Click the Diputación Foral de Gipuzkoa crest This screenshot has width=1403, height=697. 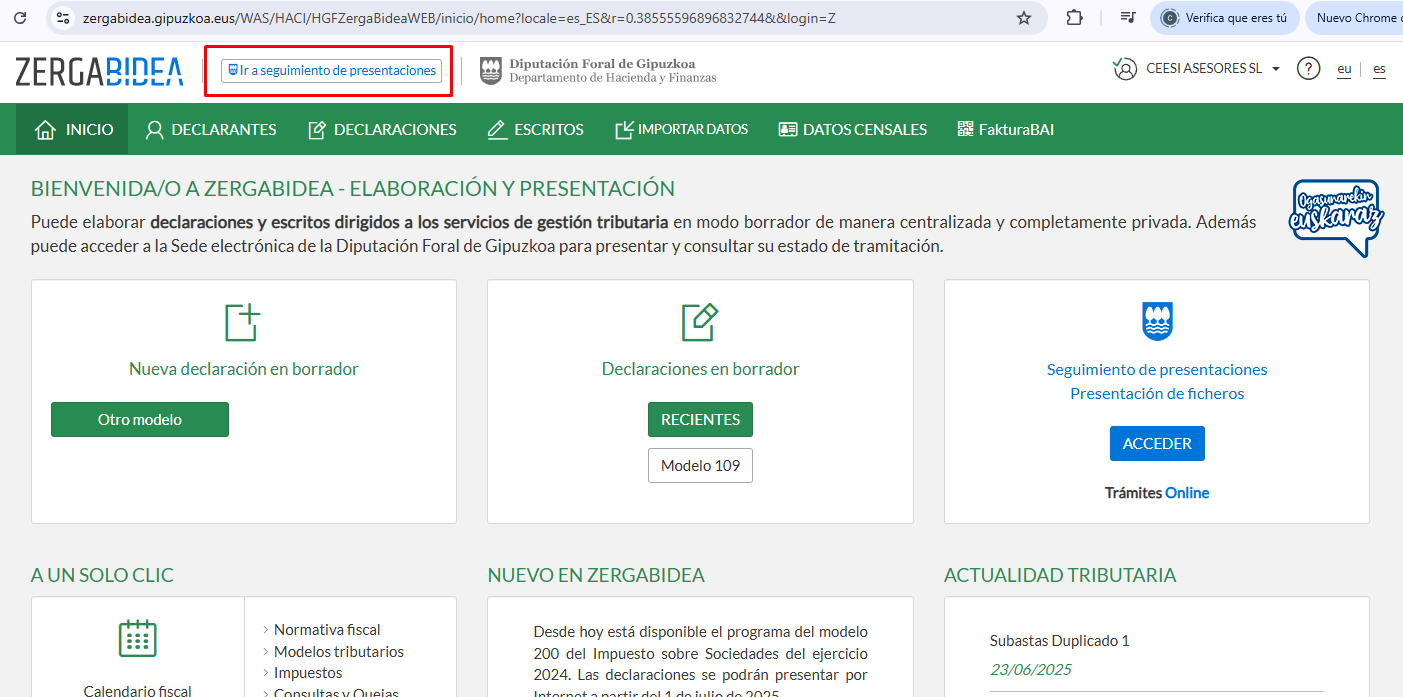tap(490, 71)
